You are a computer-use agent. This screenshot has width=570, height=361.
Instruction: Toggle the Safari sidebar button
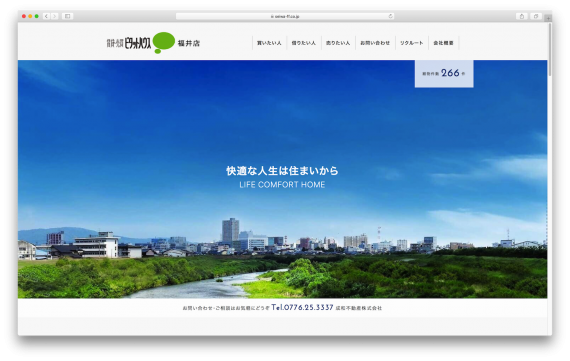67,16
